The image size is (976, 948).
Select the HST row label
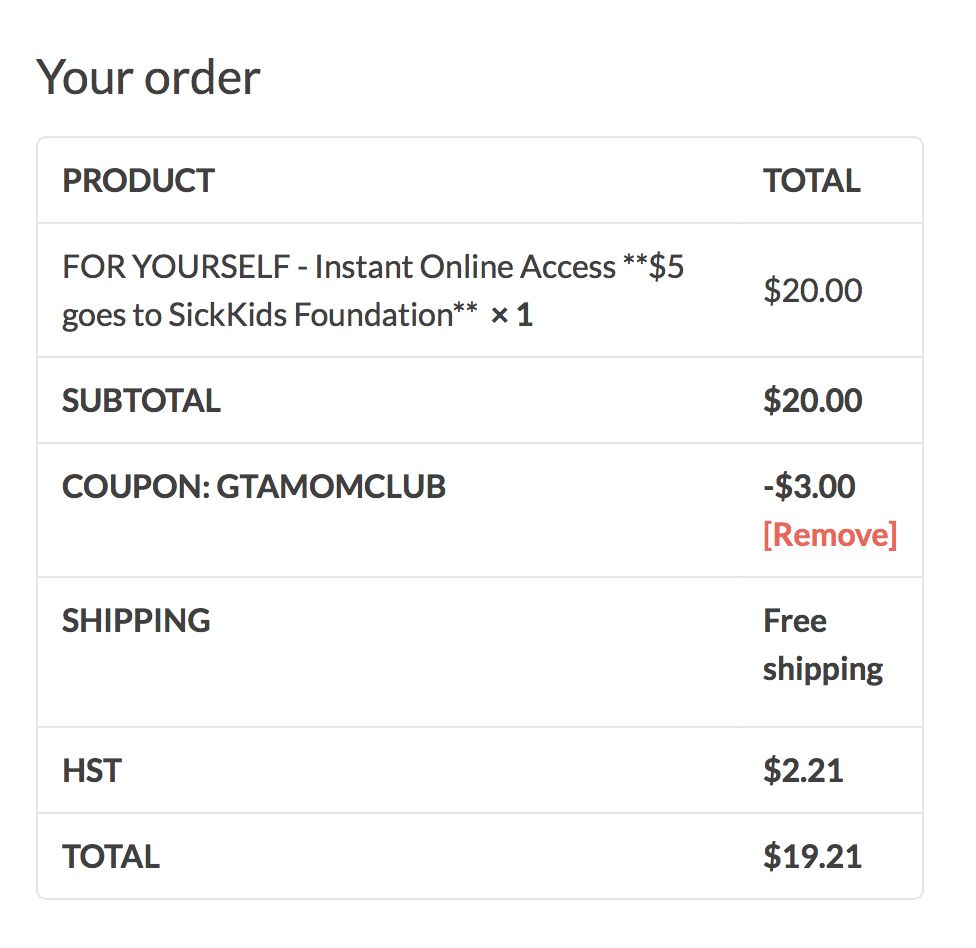point(92,771)
